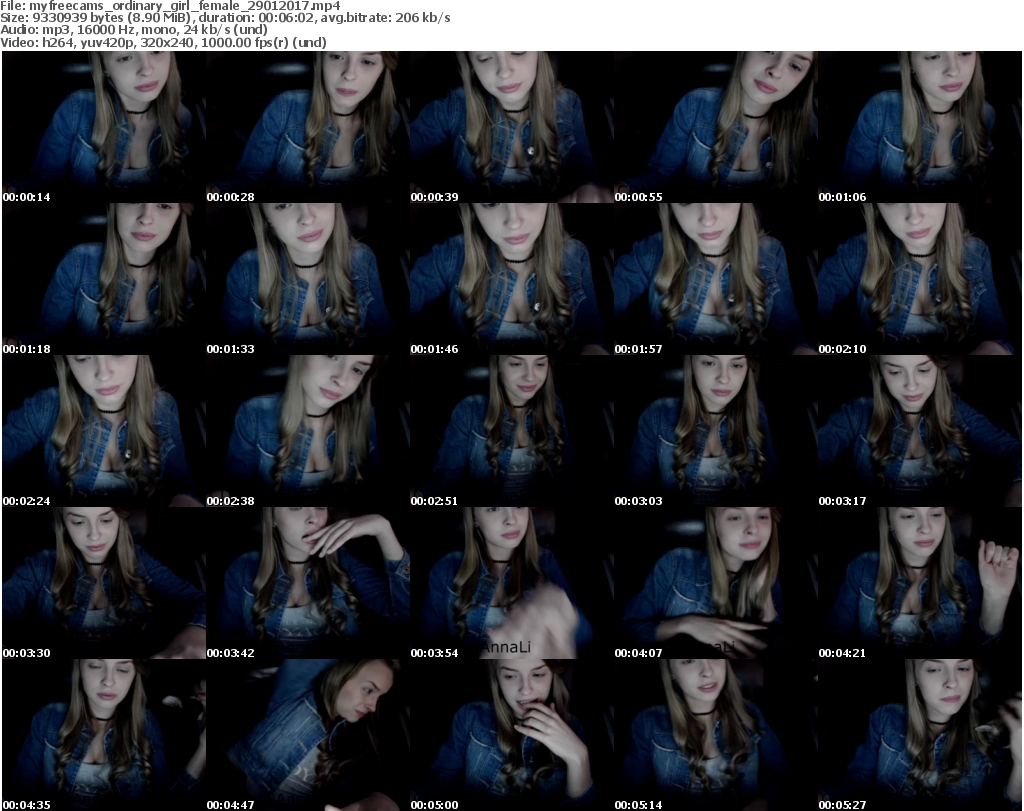Select the thumbnail frame at 00:03:30
Viewport: 1024px width, 811px height.
[x=104, y=583]
